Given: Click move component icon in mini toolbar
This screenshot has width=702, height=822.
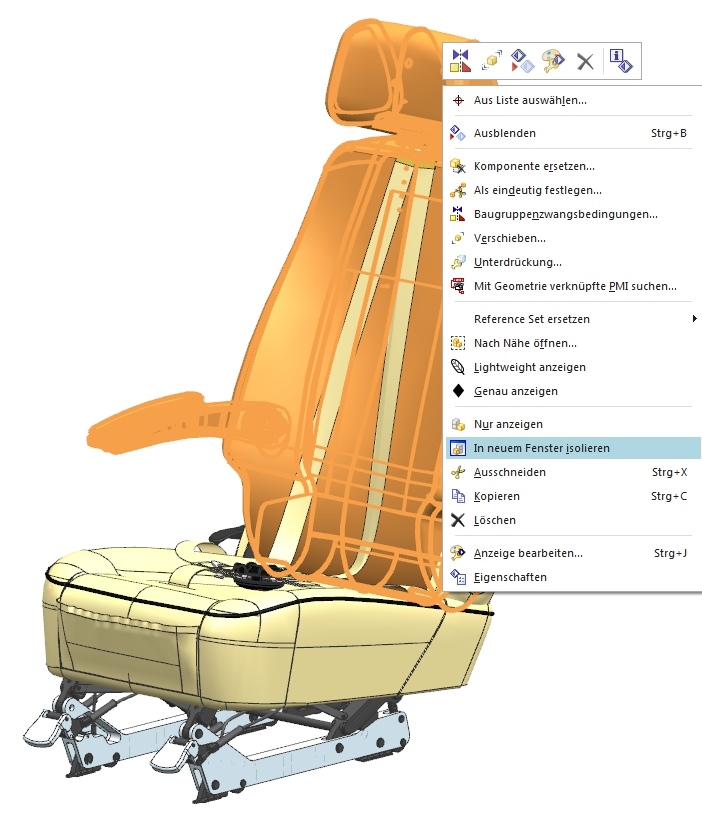Looking at the screenshot, I should tap(491, 61).
